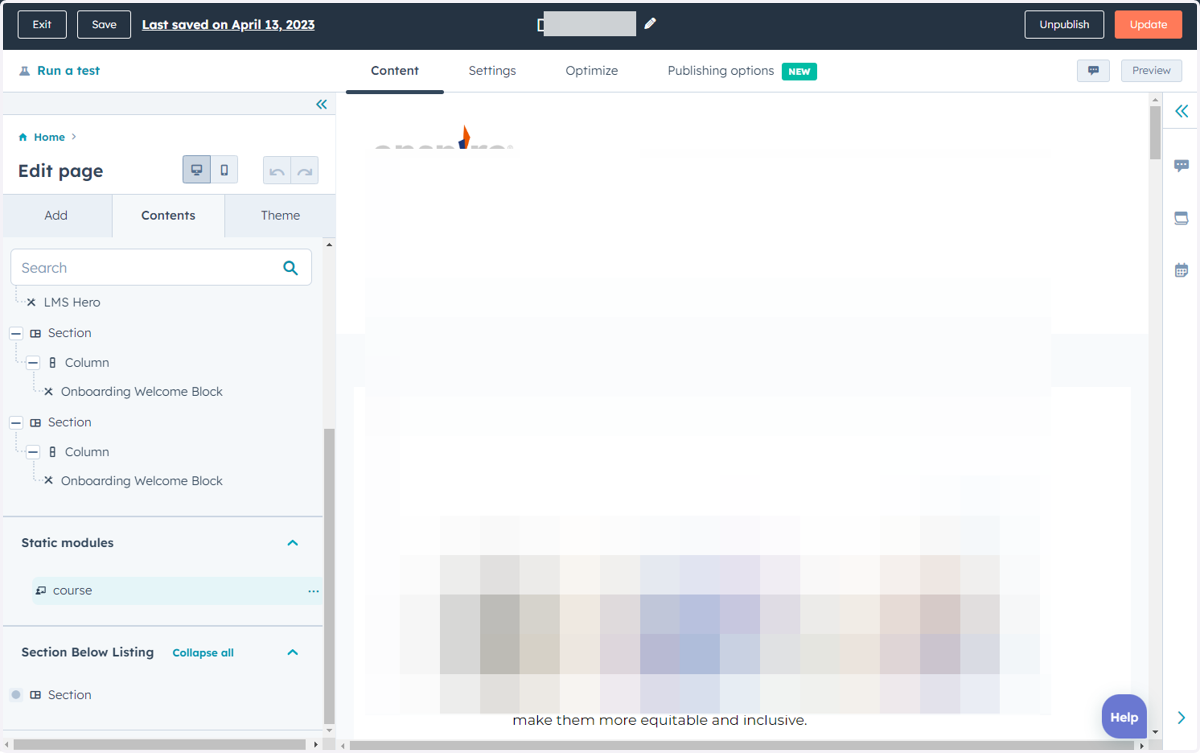Screen dimensions: 1200x753
Task: Click the up arrow of the left panel scrollbar
Action: click(x=329, y=245)
